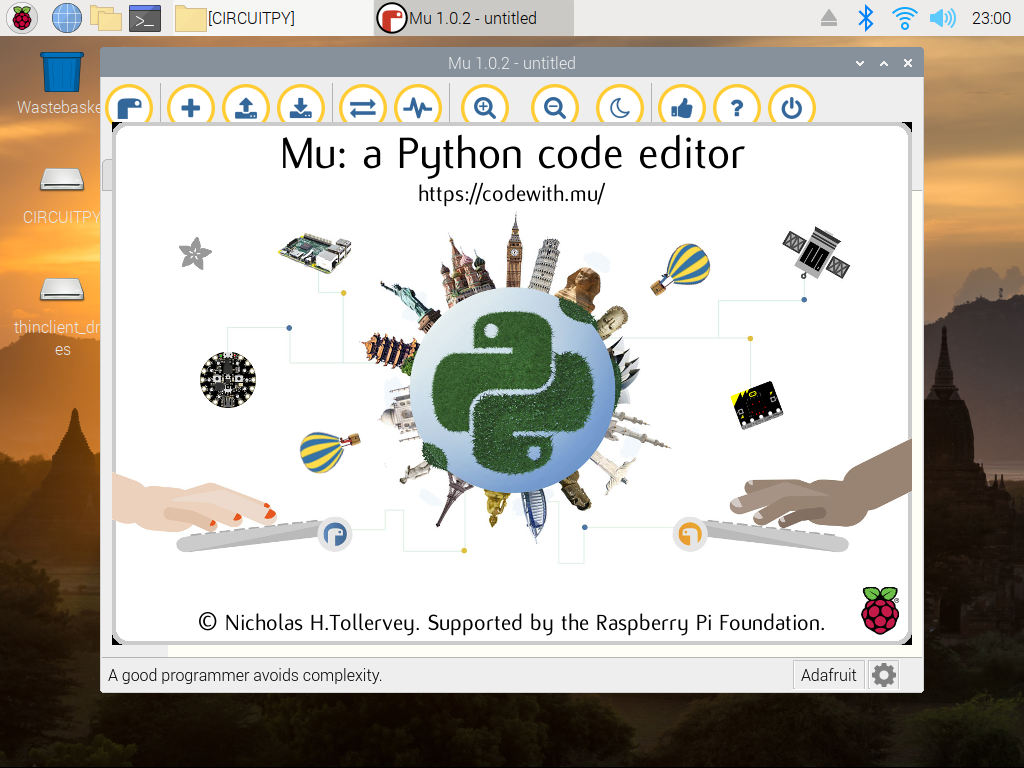Zoom out with the magnifier minus icon

(x=554, y=104)
